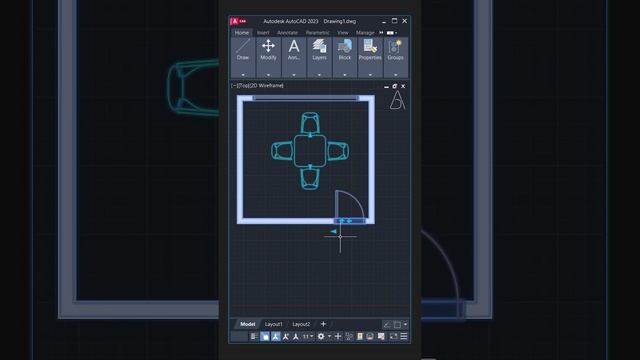The image size is (640, 360).
Task: Show more ribbon tabs with the double chevron
Action: point(381,33)
